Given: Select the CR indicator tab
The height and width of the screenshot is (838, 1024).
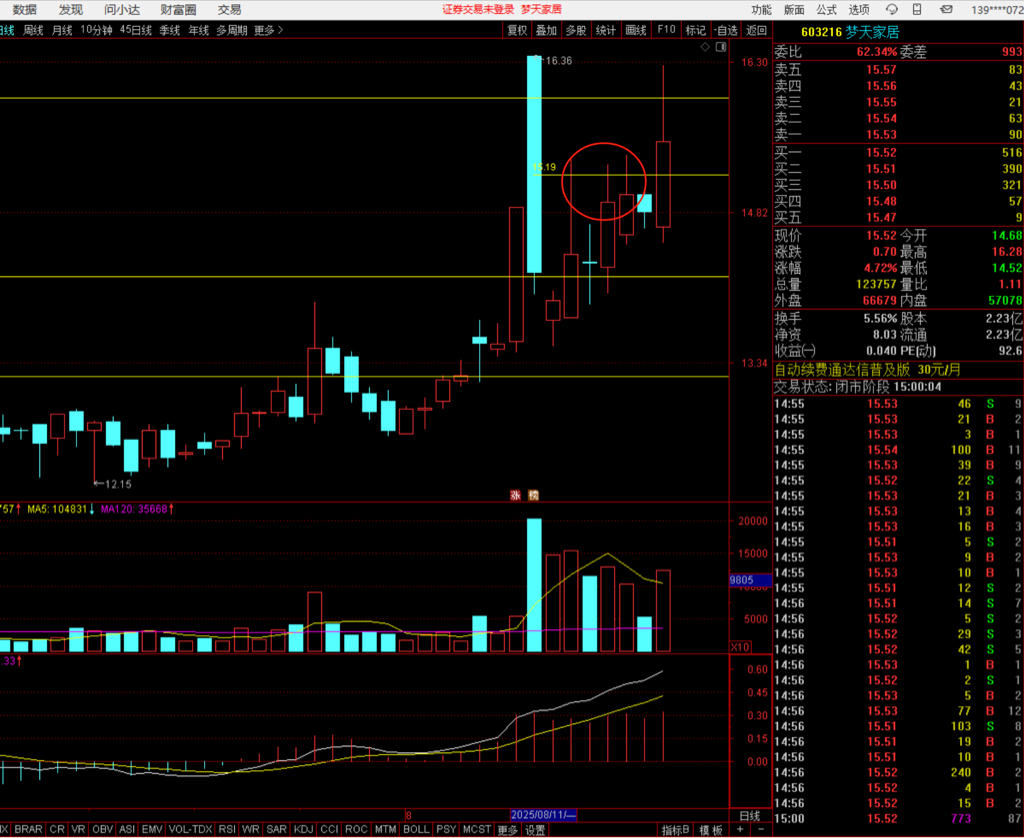Looking at the screenshot, I should click(57, 830).
